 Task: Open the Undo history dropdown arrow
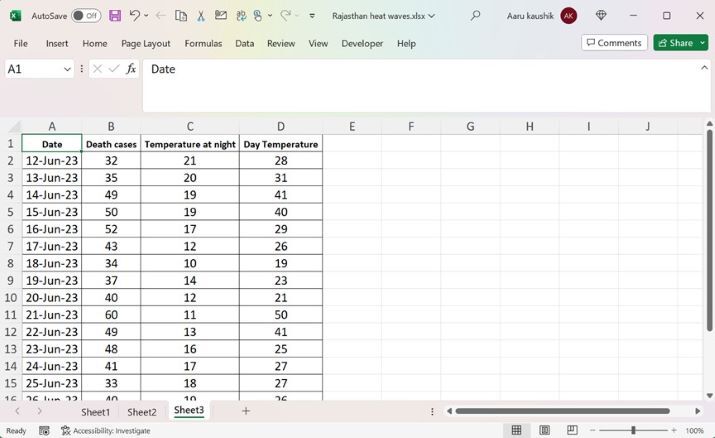click(146, 16)
